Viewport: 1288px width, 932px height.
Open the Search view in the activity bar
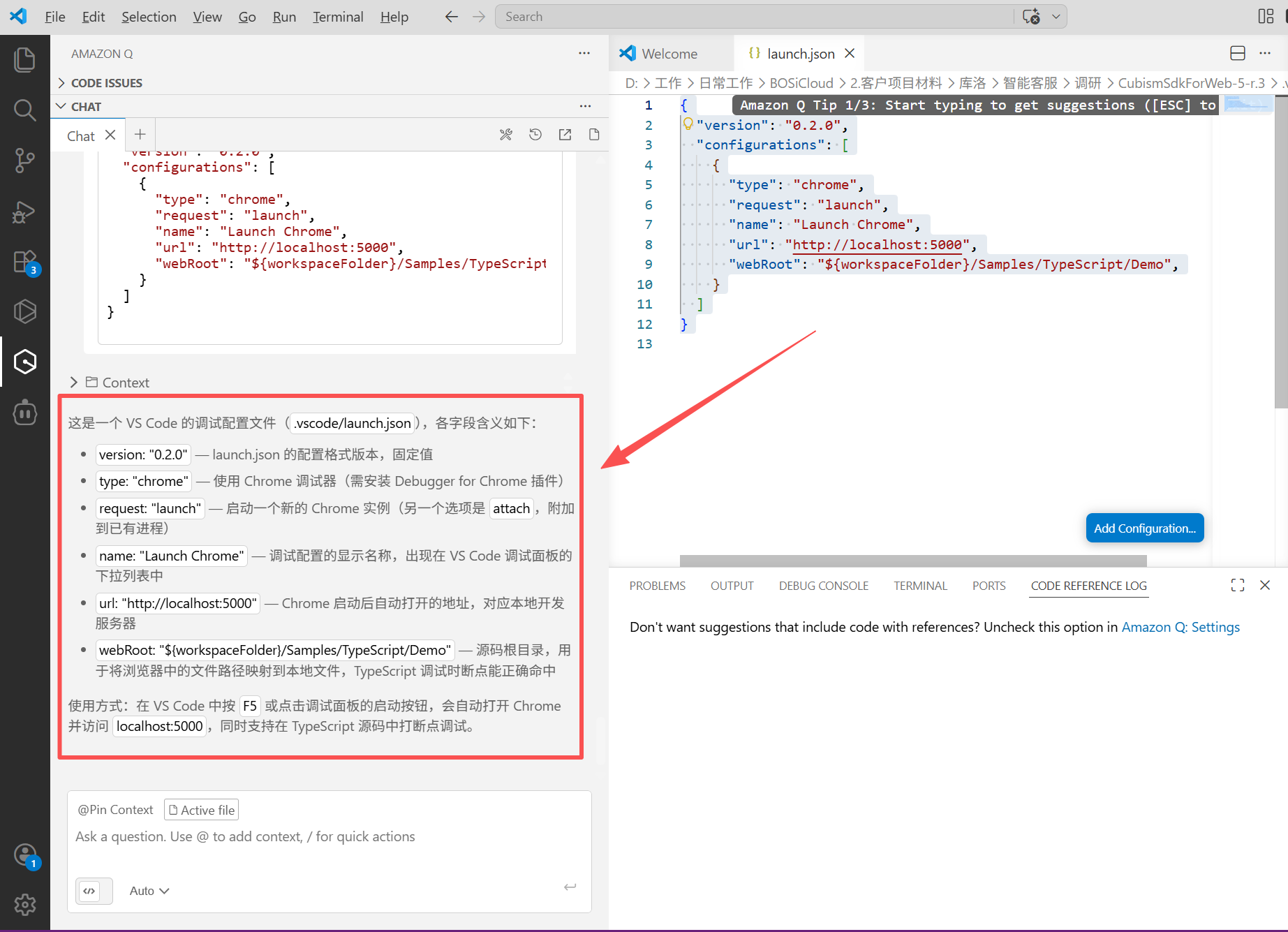click(x=24, y=110)
